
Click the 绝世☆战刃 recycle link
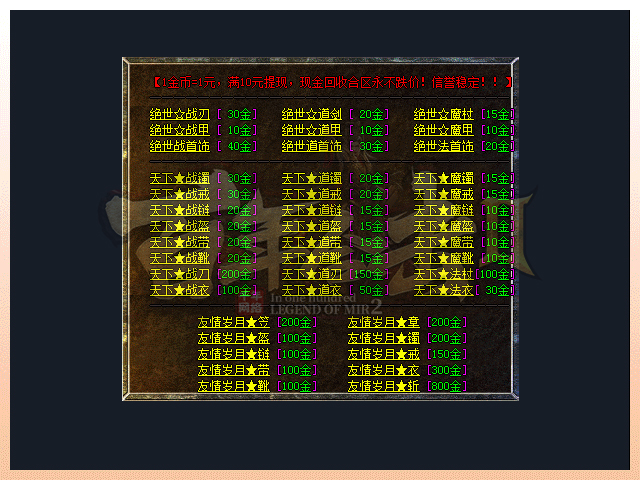tap(180, 115)
